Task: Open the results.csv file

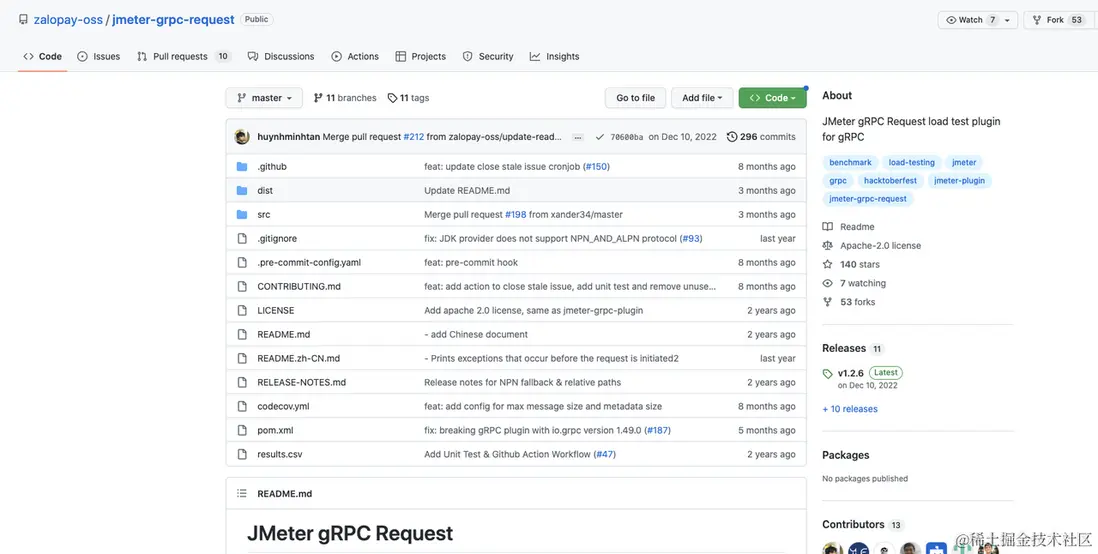Action: tap(279, 454)
